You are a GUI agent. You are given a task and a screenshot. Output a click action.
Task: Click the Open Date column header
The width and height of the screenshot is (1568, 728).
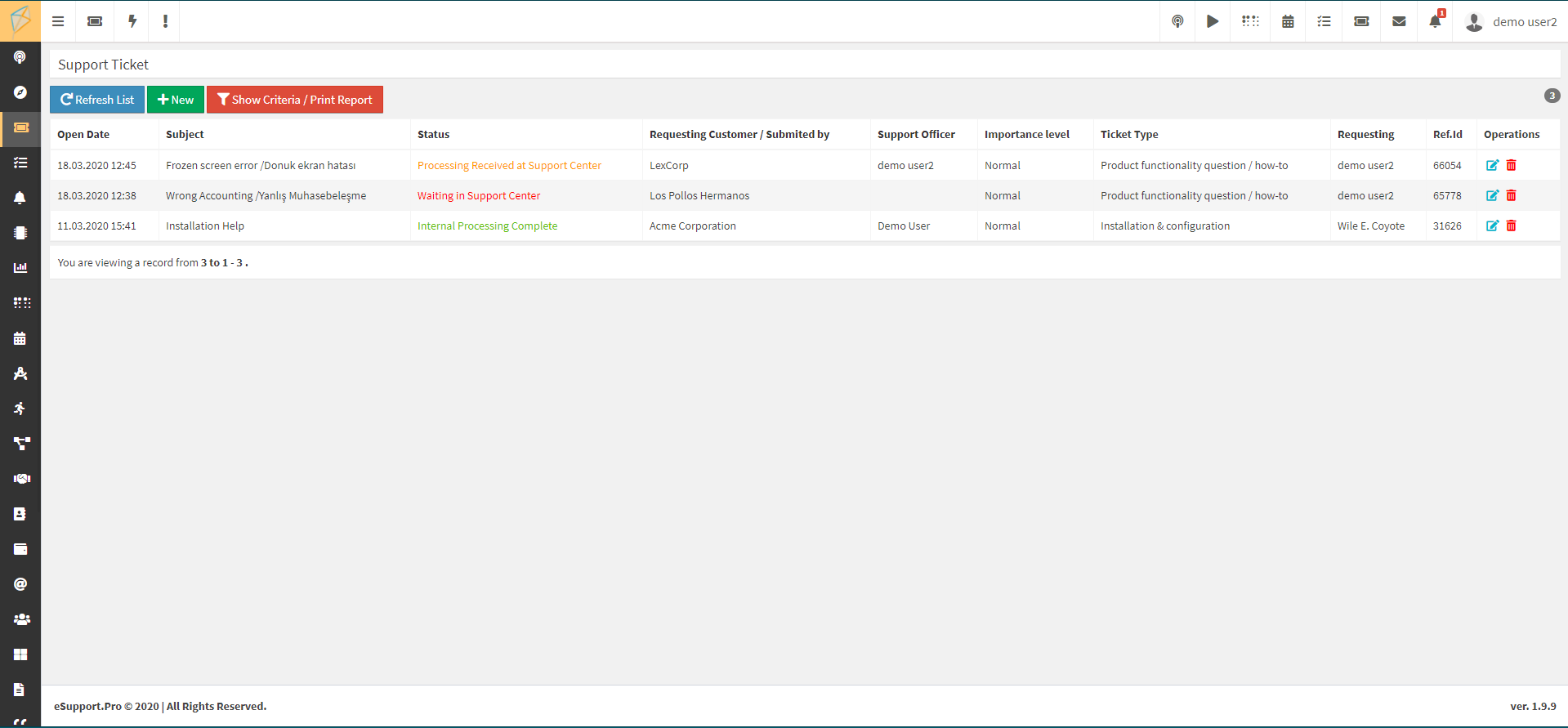coord(83,135)
